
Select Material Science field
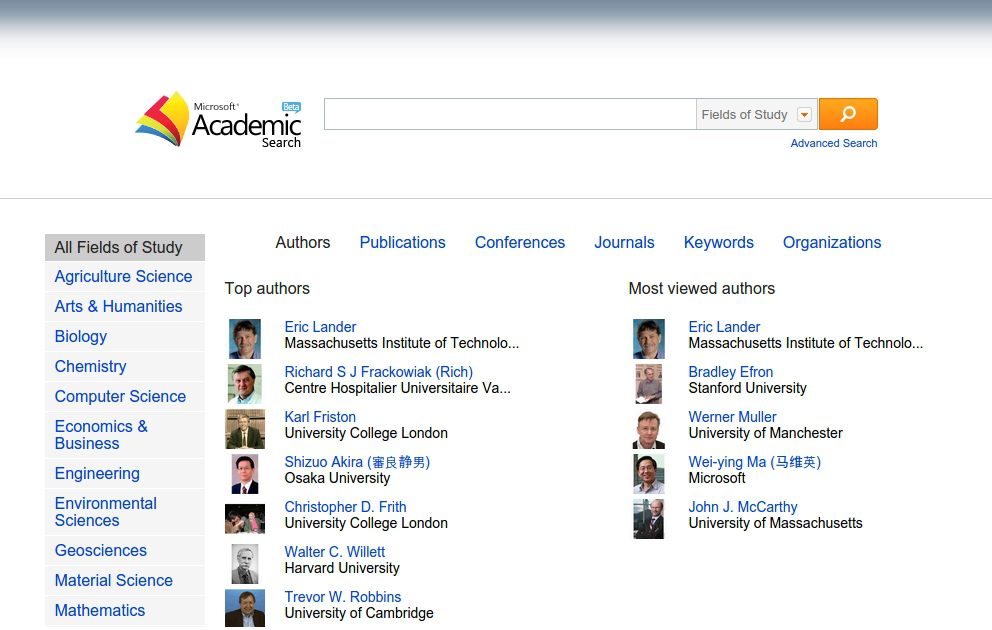125,580
